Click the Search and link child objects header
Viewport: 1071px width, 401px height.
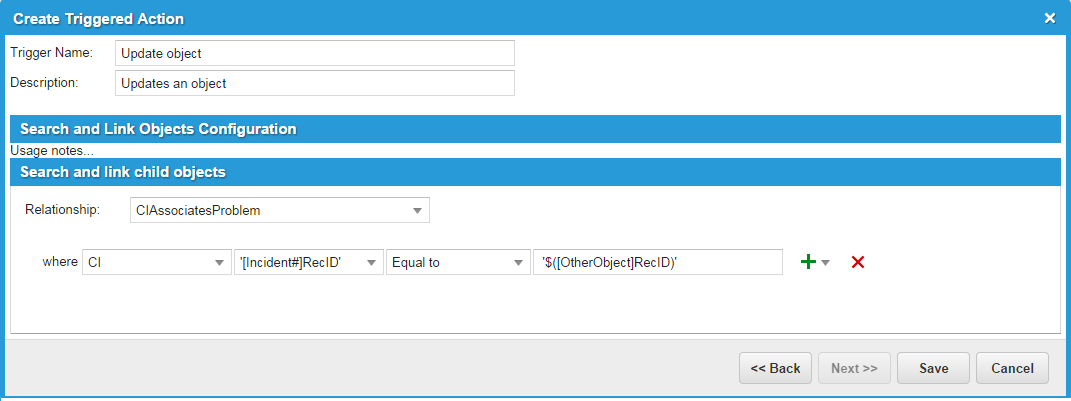point(534,172)
